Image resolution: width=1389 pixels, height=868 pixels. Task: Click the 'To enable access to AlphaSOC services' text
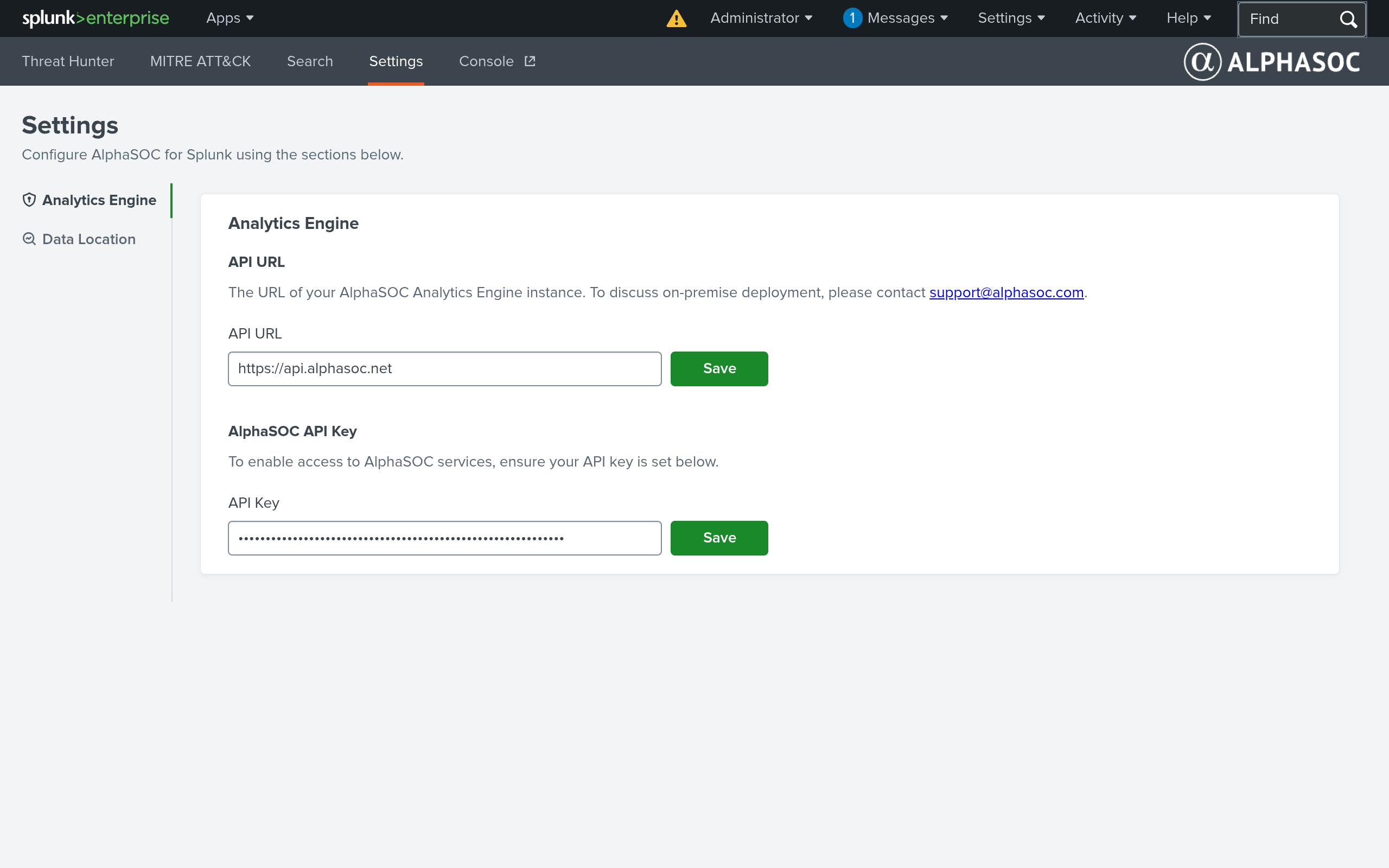[474, 462]
